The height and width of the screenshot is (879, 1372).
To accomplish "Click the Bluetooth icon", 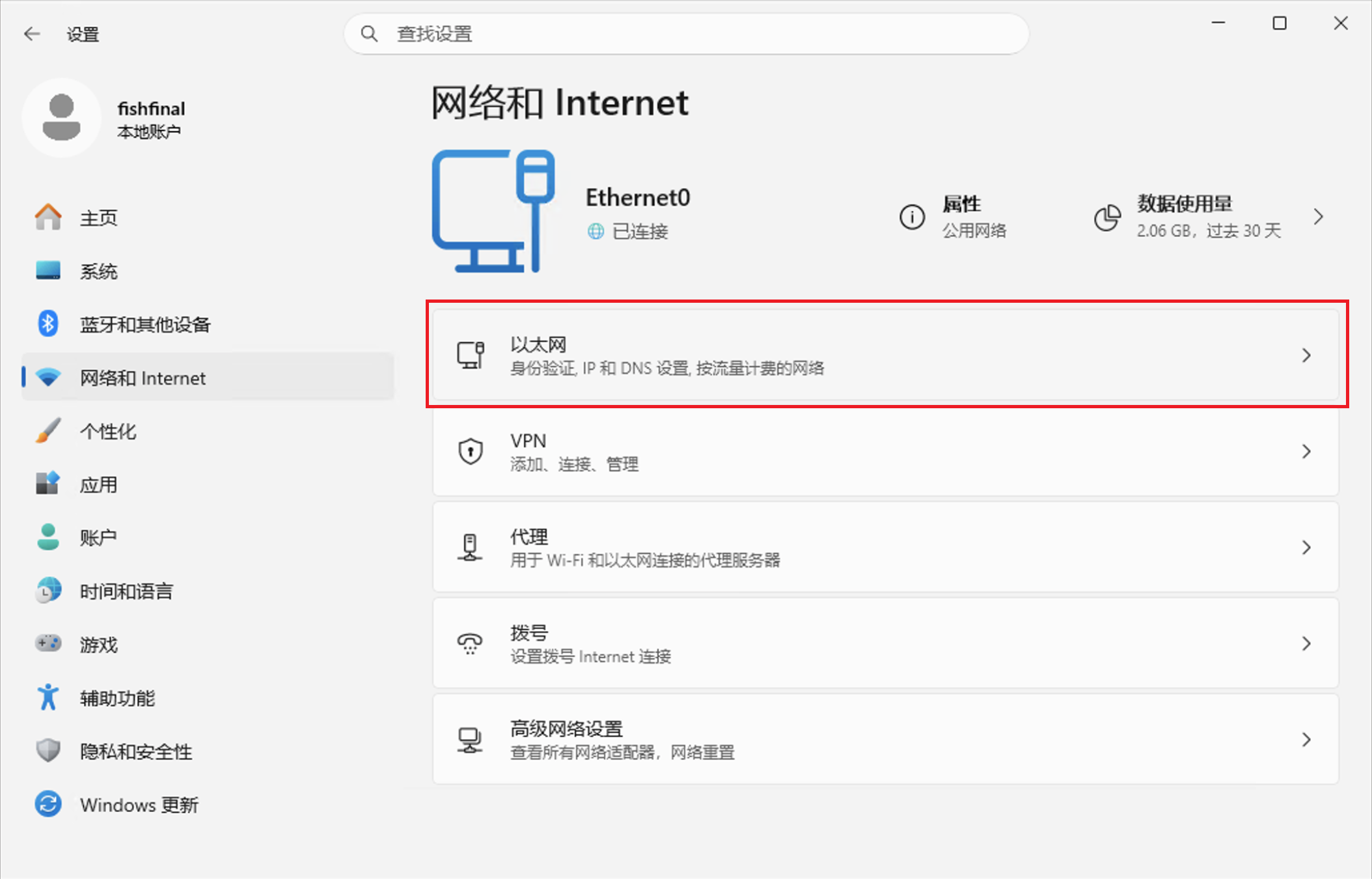I will 48,324.
